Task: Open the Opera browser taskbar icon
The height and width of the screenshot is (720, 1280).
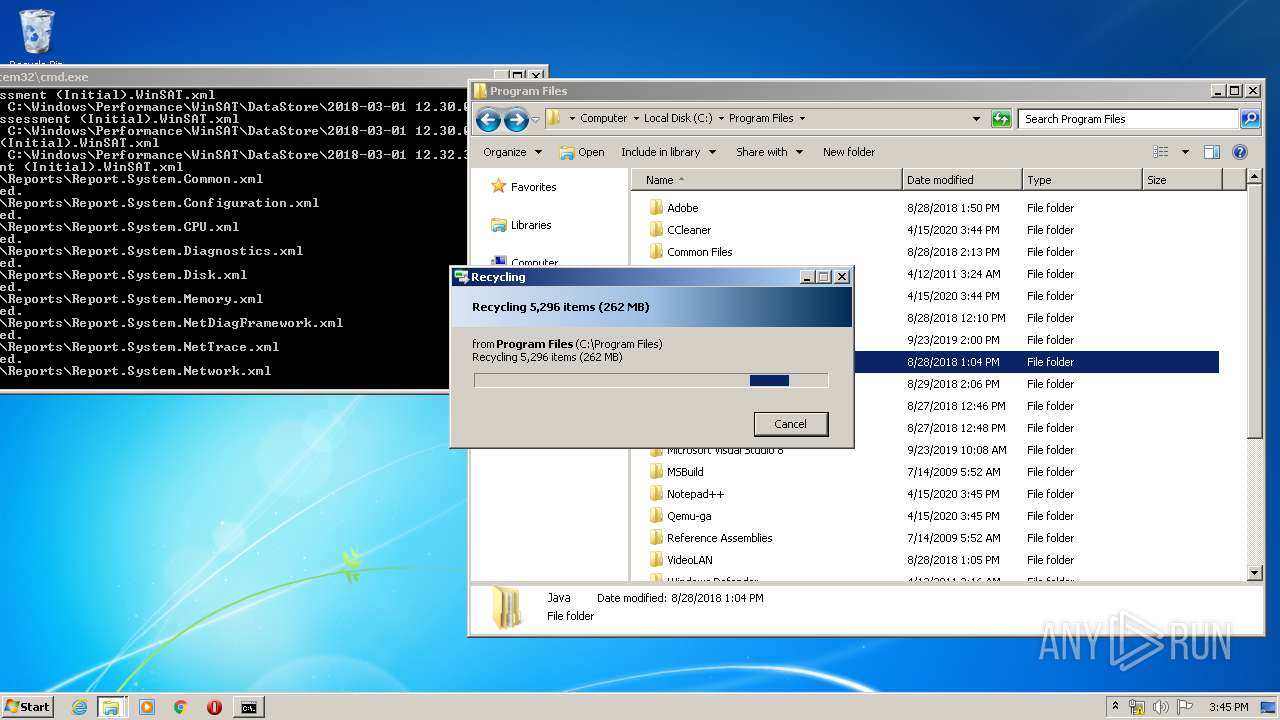Action: 214,707
